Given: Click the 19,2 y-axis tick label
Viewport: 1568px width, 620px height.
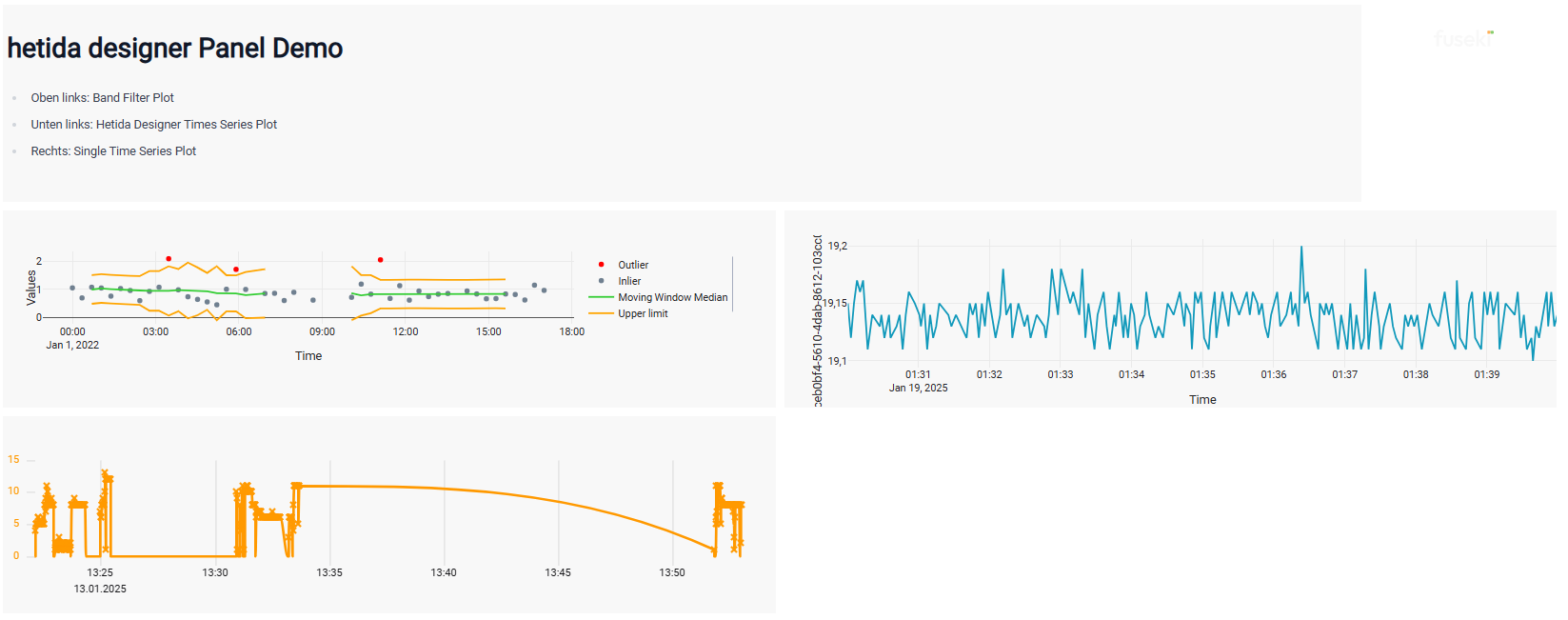Looking at the screenshot, I should (x=837, y=246).
